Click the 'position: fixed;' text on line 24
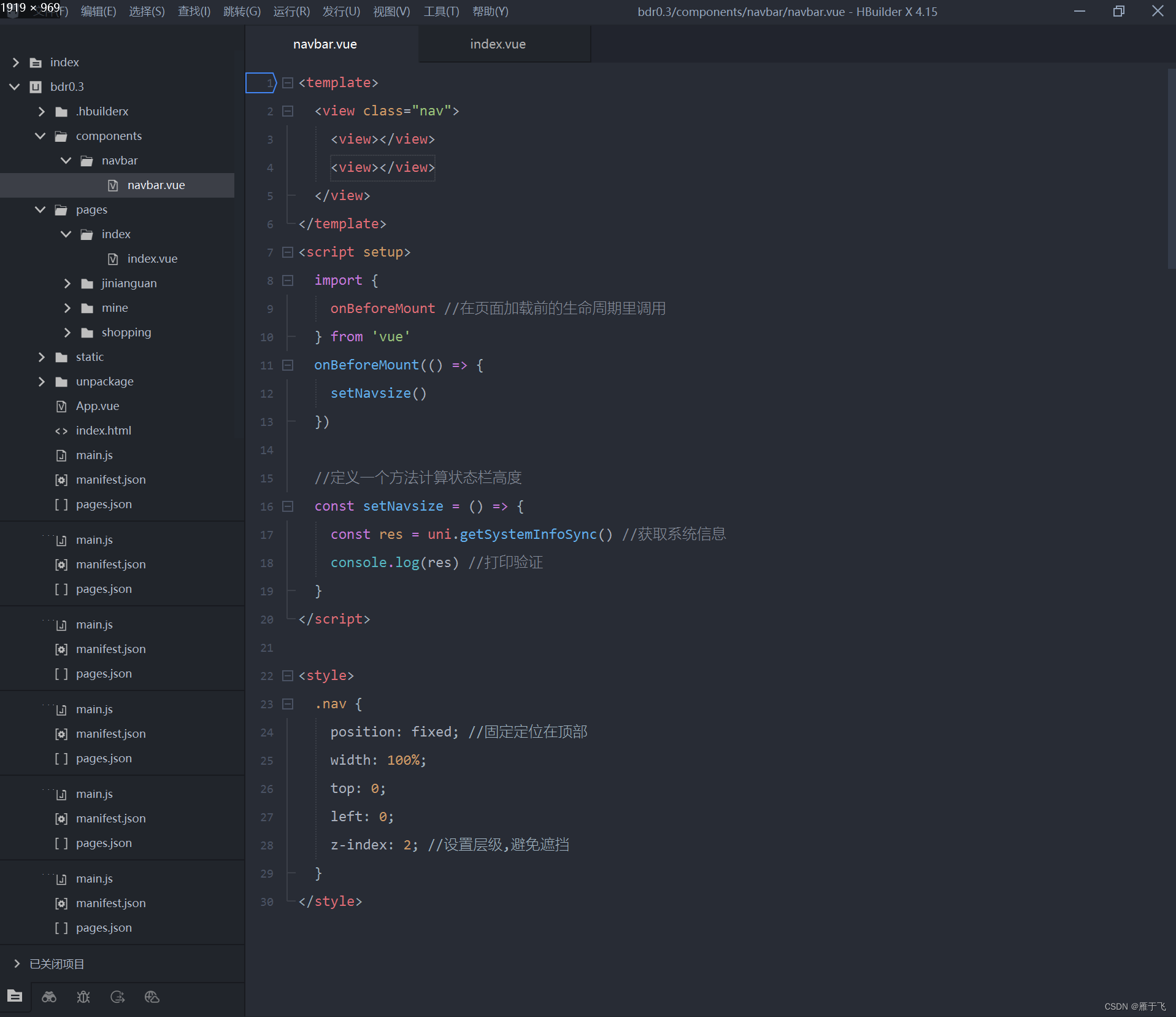Screen dimensions: 1176x1017 394,732
